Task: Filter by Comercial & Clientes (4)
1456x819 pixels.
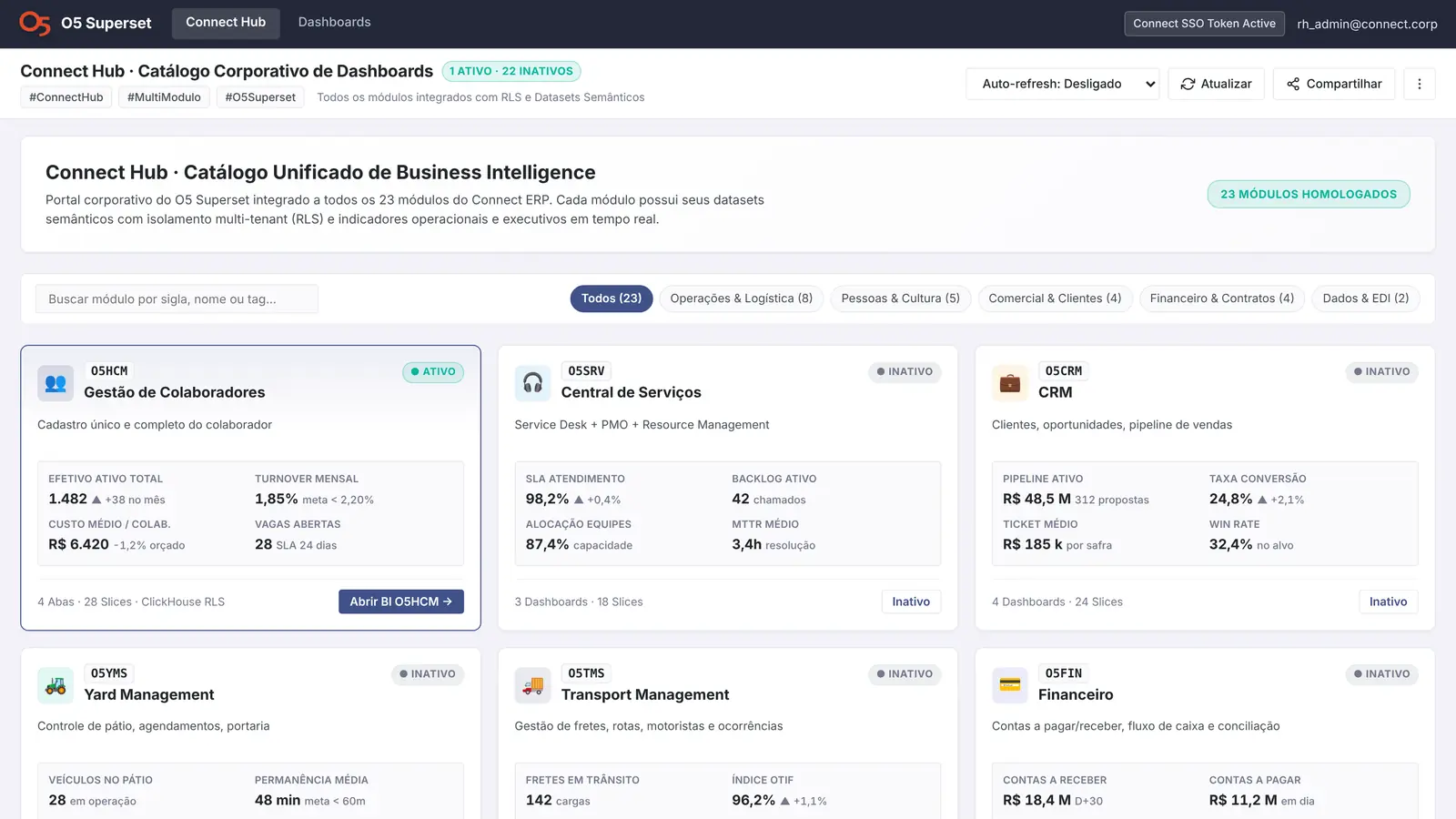Action: [x=1055, y=298]
